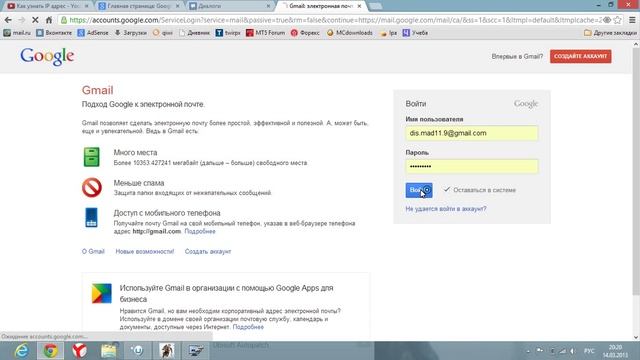Open File Explorer from the taskbar

coord(109,351)
